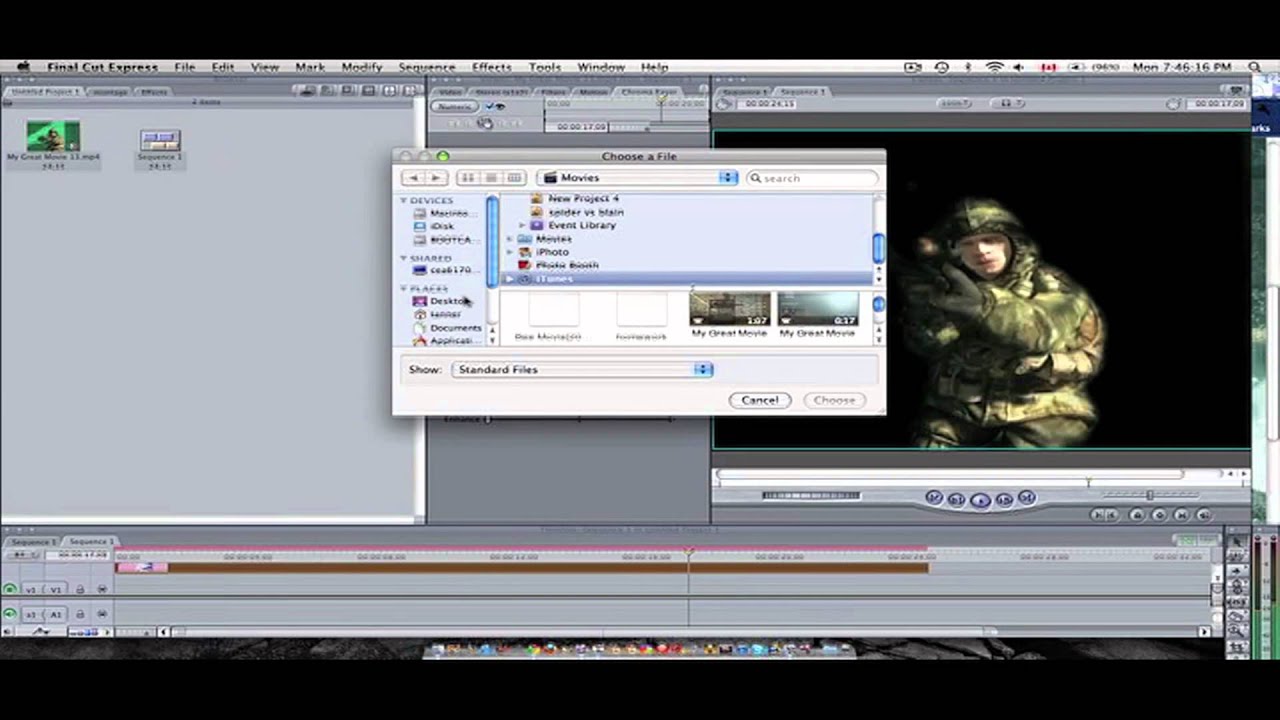Go back with dialog back arrow
1280x720 pixels.
(413, 178)
